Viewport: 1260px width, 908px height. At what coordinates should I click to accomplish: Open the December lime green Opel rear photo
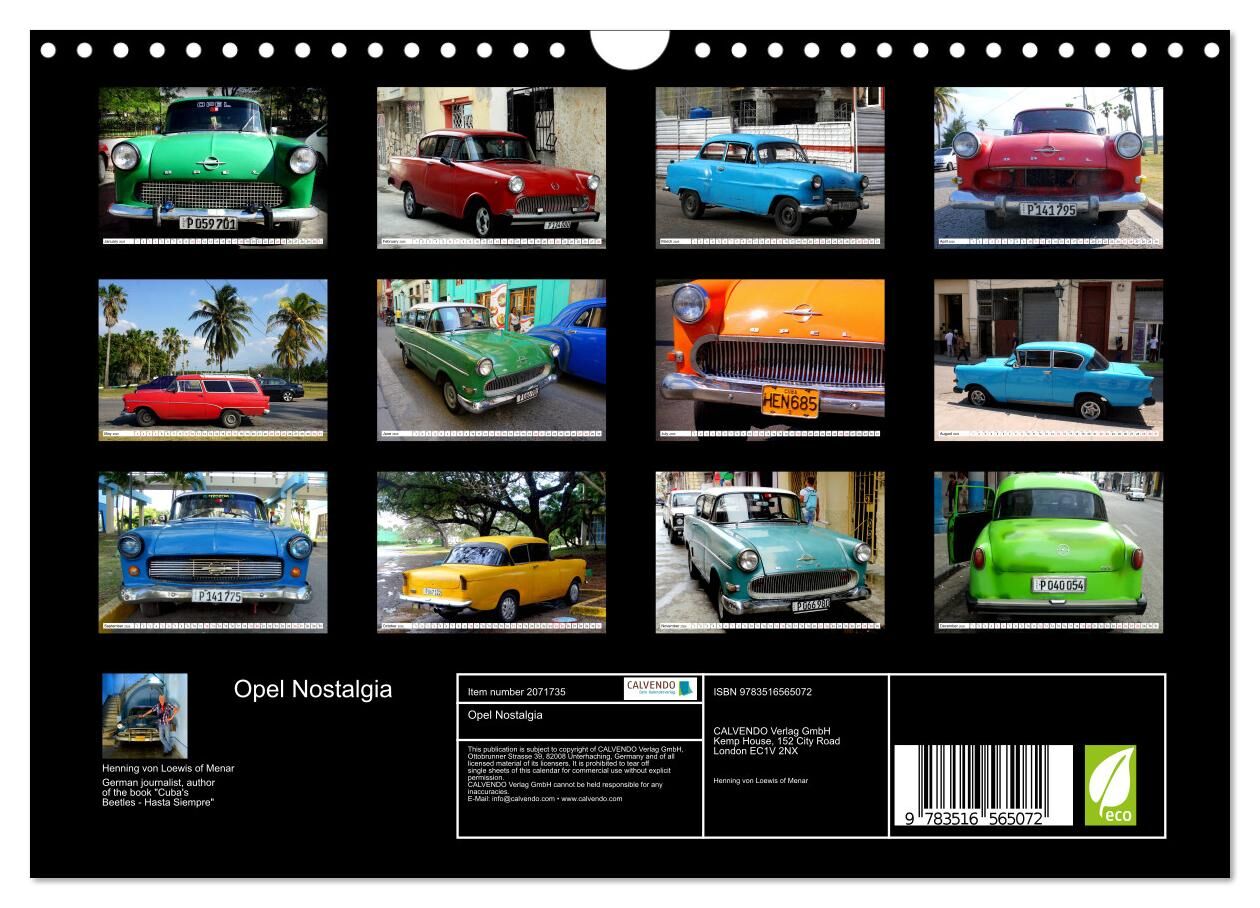(1048, 548)
